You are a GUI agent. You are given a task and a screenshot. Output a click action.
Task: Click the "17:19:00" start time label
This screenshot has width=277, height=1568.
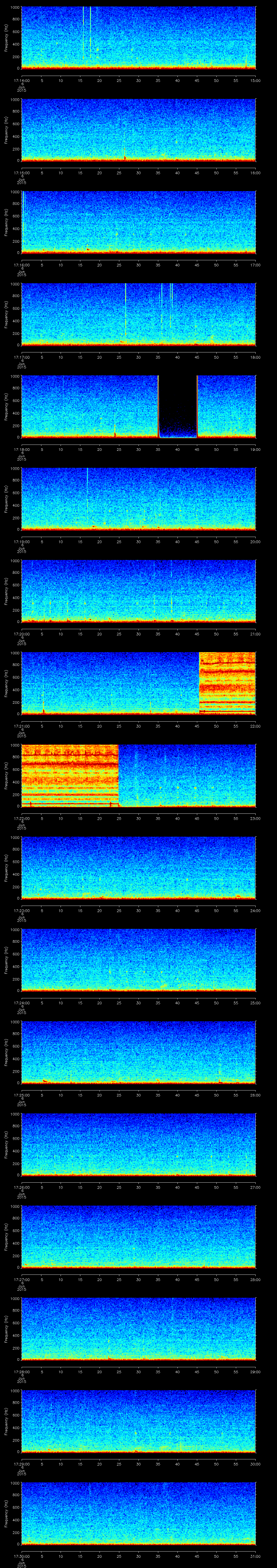tap(21, 542)
